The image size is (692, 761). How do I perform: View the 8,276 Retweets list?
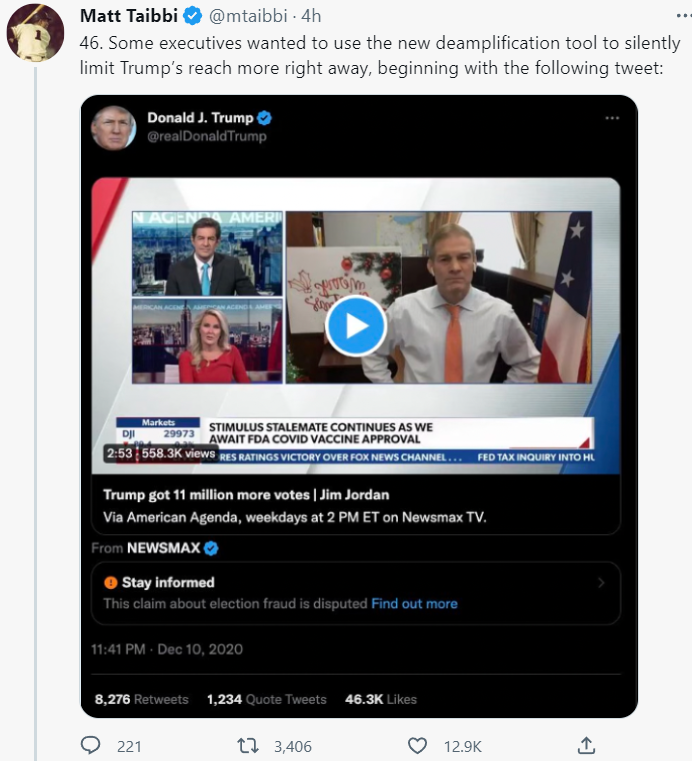(141, 699)
